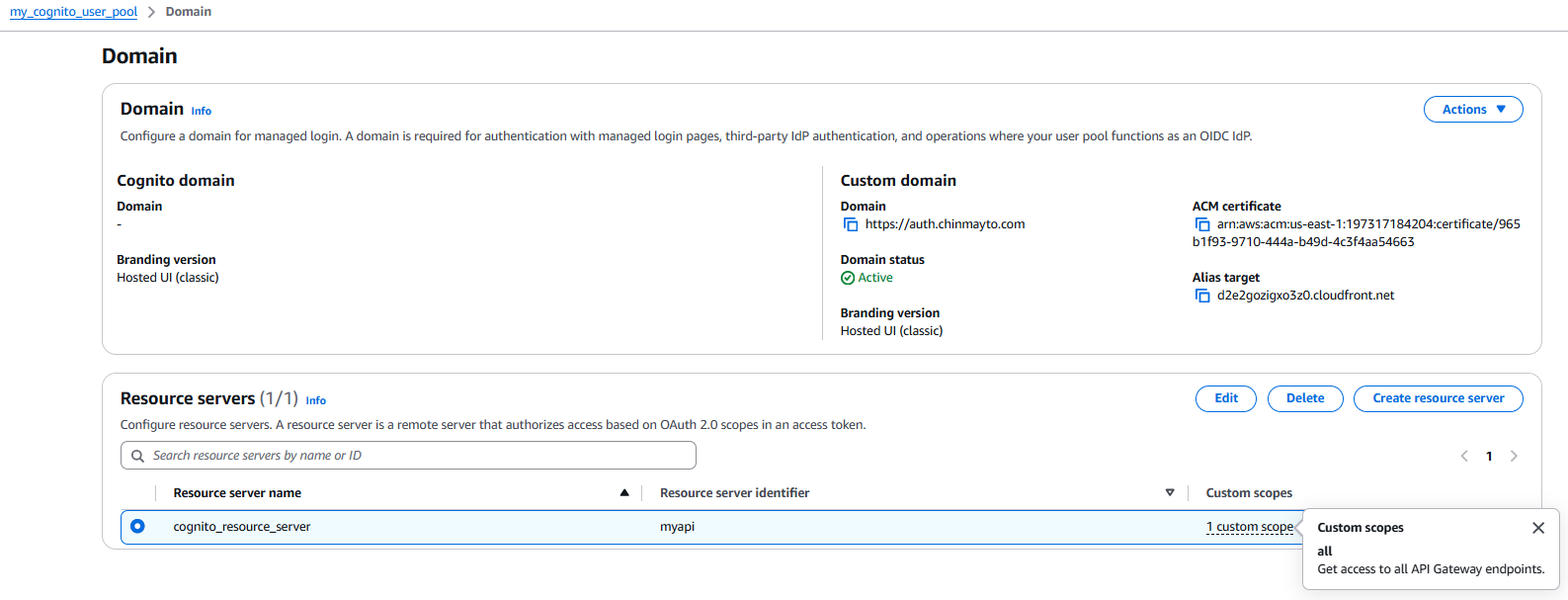Click the Resource server identifier column header

pos(734,493)
